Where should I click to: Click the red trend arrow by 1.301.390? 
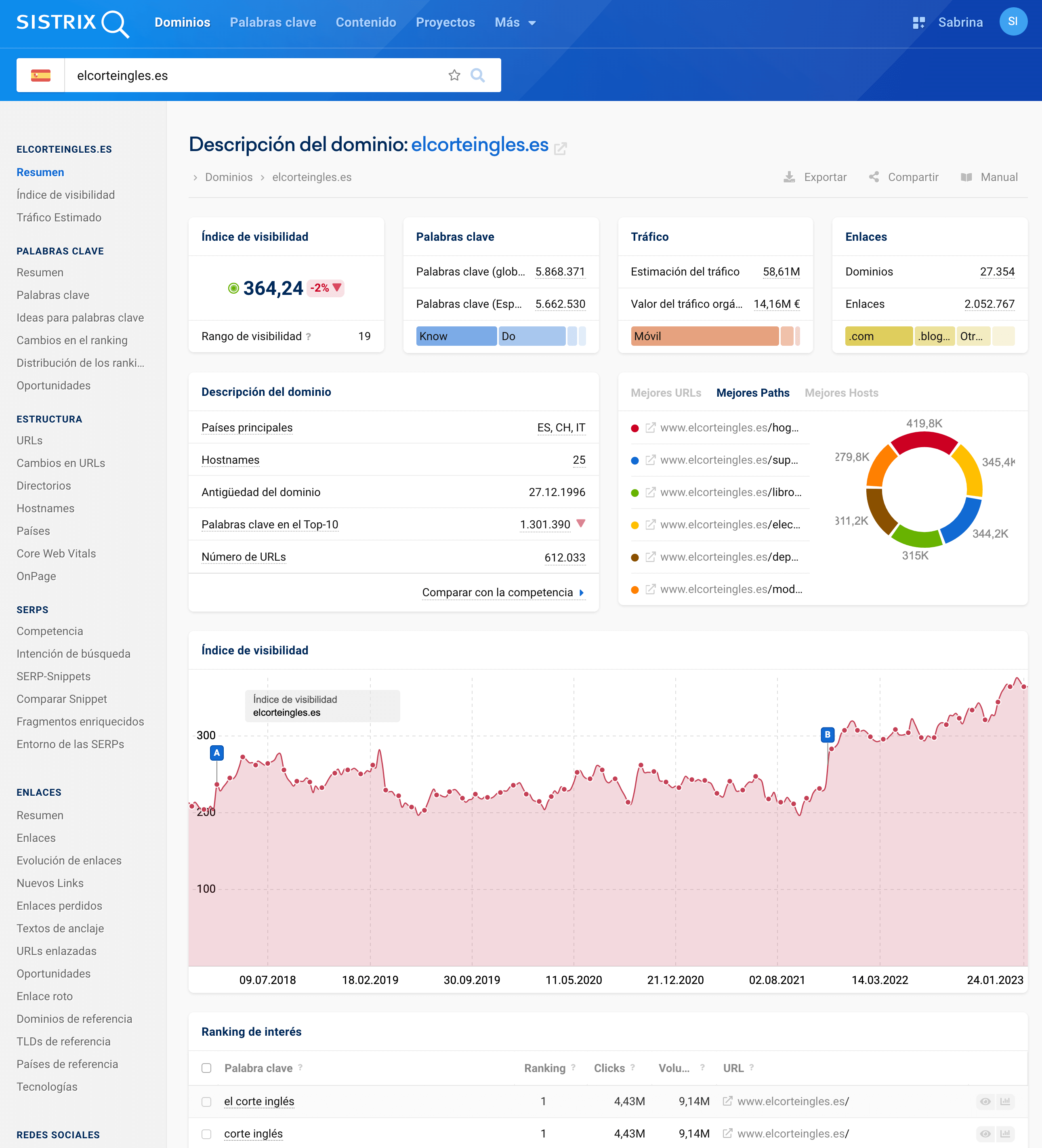point(581,524)
